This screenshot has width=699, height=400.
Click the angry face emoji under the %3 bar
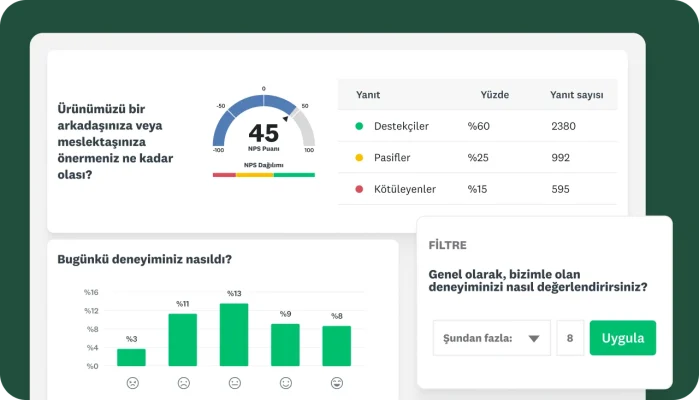(x=131, y=383)
